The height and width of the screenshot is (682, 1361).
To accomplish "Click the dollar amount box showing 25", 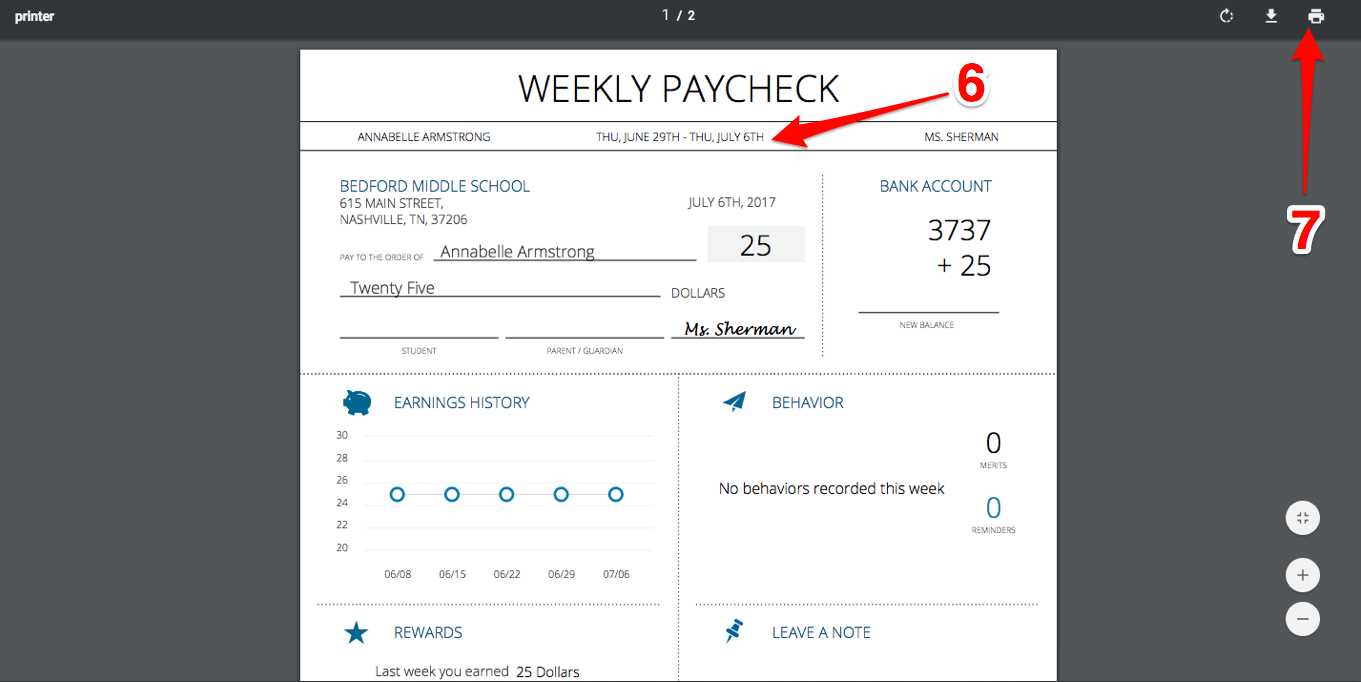I will 756,244.
